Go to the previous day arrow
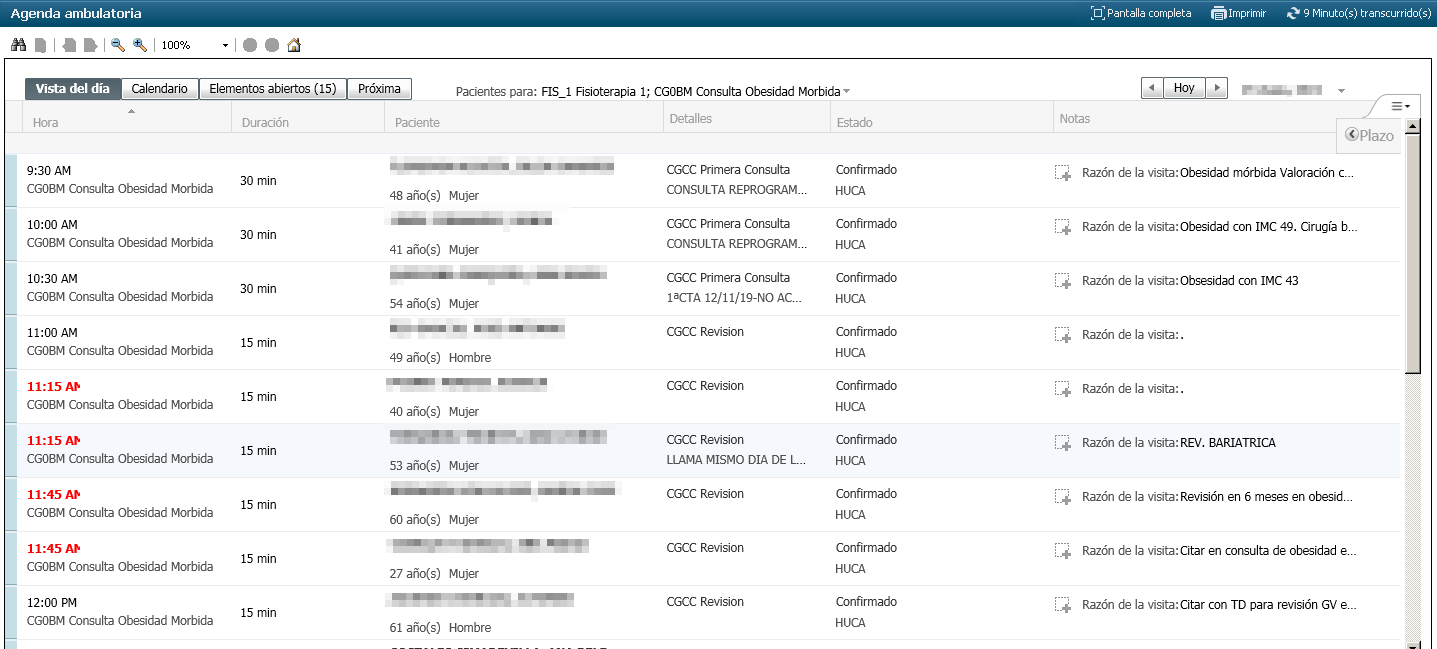Screen dimensions: 1437x649 tap(1152, 88)
